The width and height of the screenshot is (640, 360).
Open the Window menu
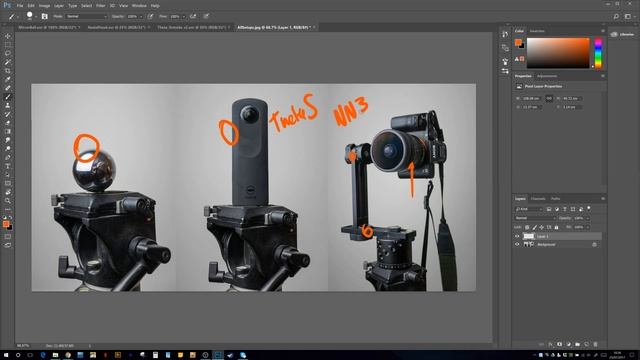coord(139,6)
